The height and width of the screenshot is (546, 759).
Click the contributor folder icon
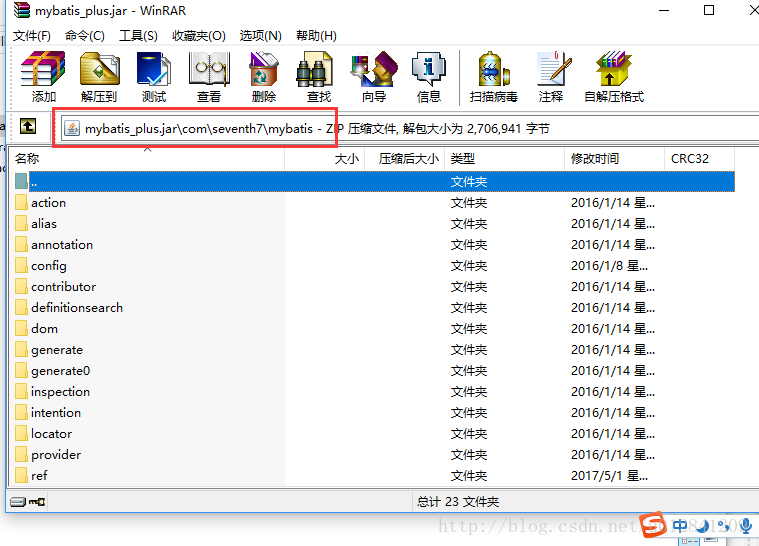pos(21,287)
